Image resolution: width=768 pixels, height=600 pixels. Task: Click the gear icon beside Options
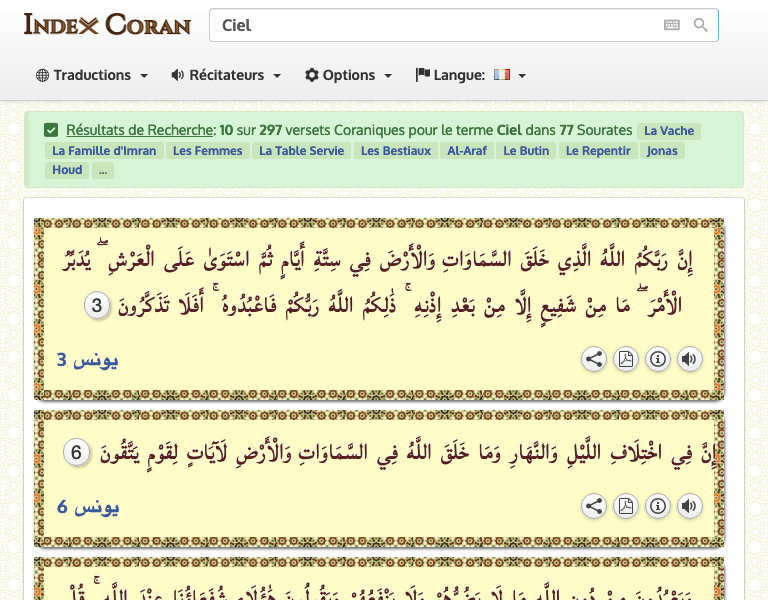312,75
